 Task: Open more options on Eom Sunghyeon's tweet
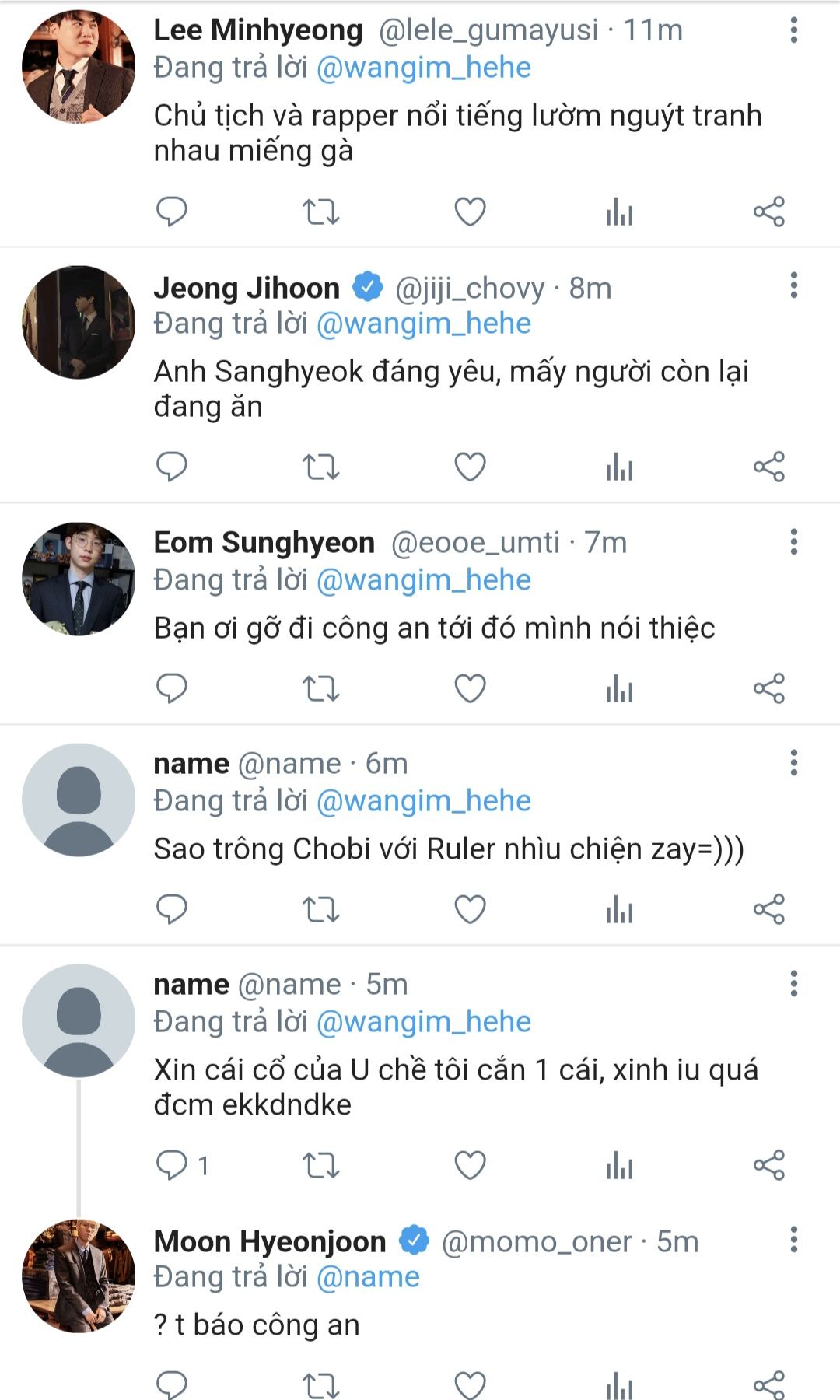click(793, 541)
